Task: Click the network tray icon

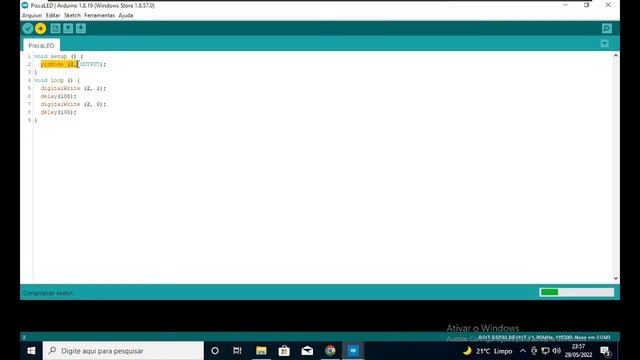Action: point(545,351)
